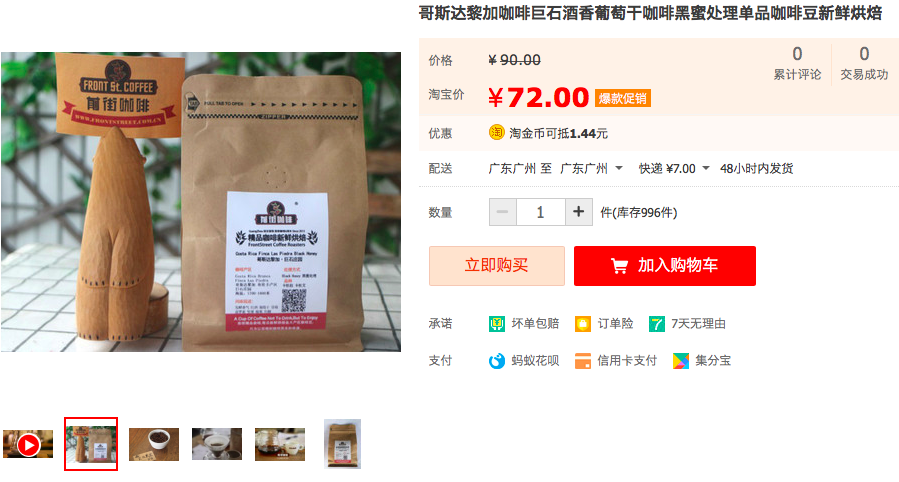Open the 交易成功 transactions count
Viewport: 899px width, 482px height.
tap(864, 63)
